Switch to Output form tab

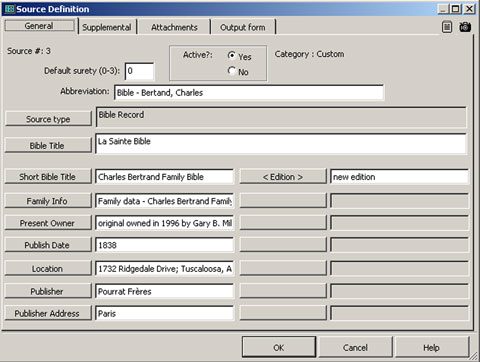pos(243,27)
